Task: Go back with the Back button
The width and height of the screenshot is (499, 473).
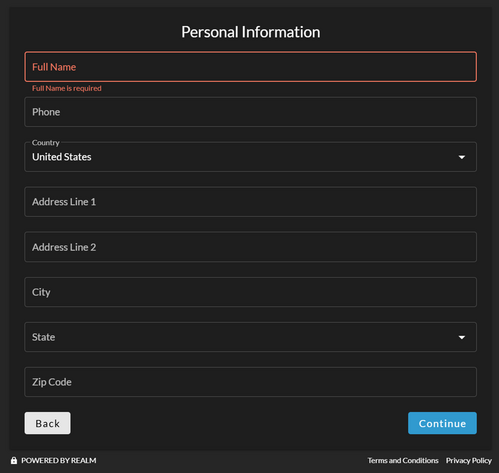Action: click(47, 423)
